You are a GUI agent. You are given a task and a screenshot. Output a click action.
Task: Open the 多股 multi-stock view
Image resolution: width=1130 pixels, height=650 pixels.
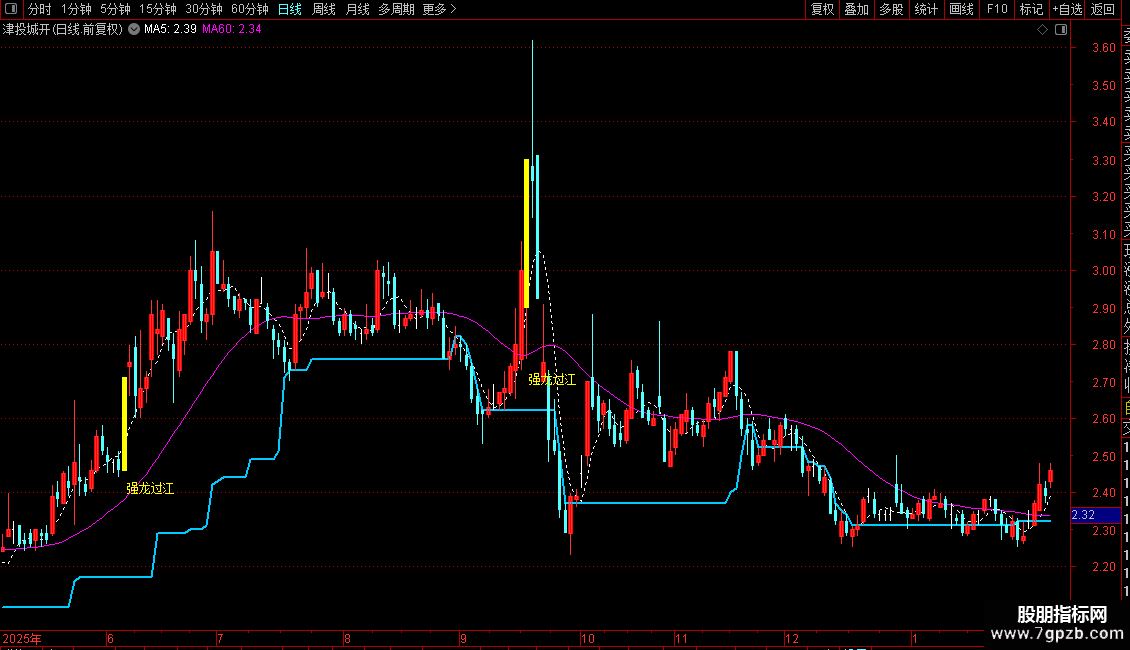point(891,9)
